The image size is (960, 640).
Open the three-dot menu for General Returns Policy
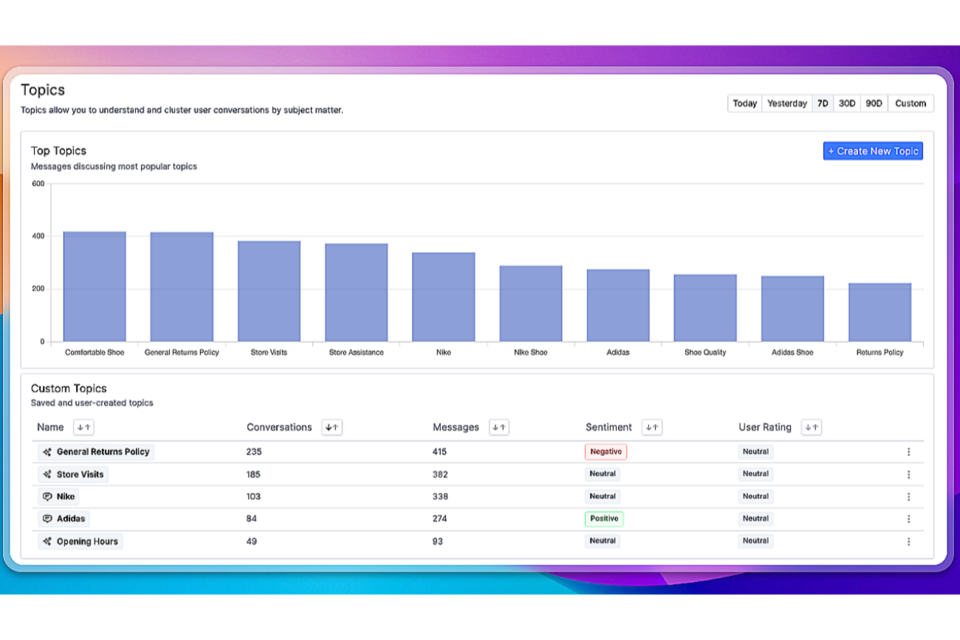tap(908, 452)
